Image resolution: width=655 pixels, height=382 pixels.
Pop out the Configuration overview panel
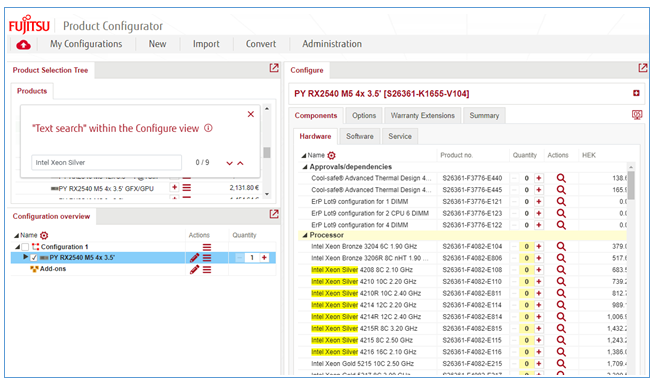tap(274, 214)
